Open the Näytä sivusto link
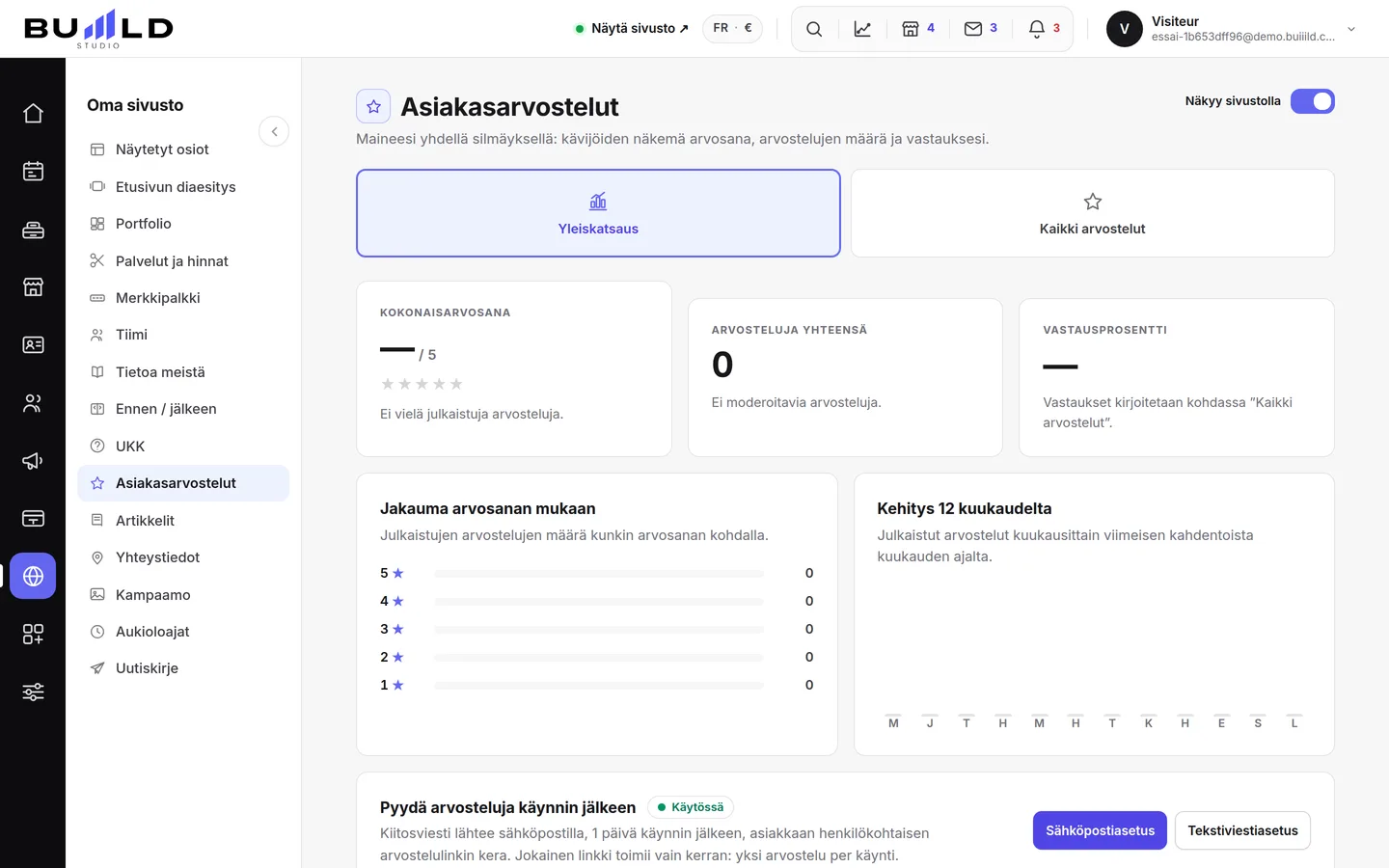 coord(632,29)
